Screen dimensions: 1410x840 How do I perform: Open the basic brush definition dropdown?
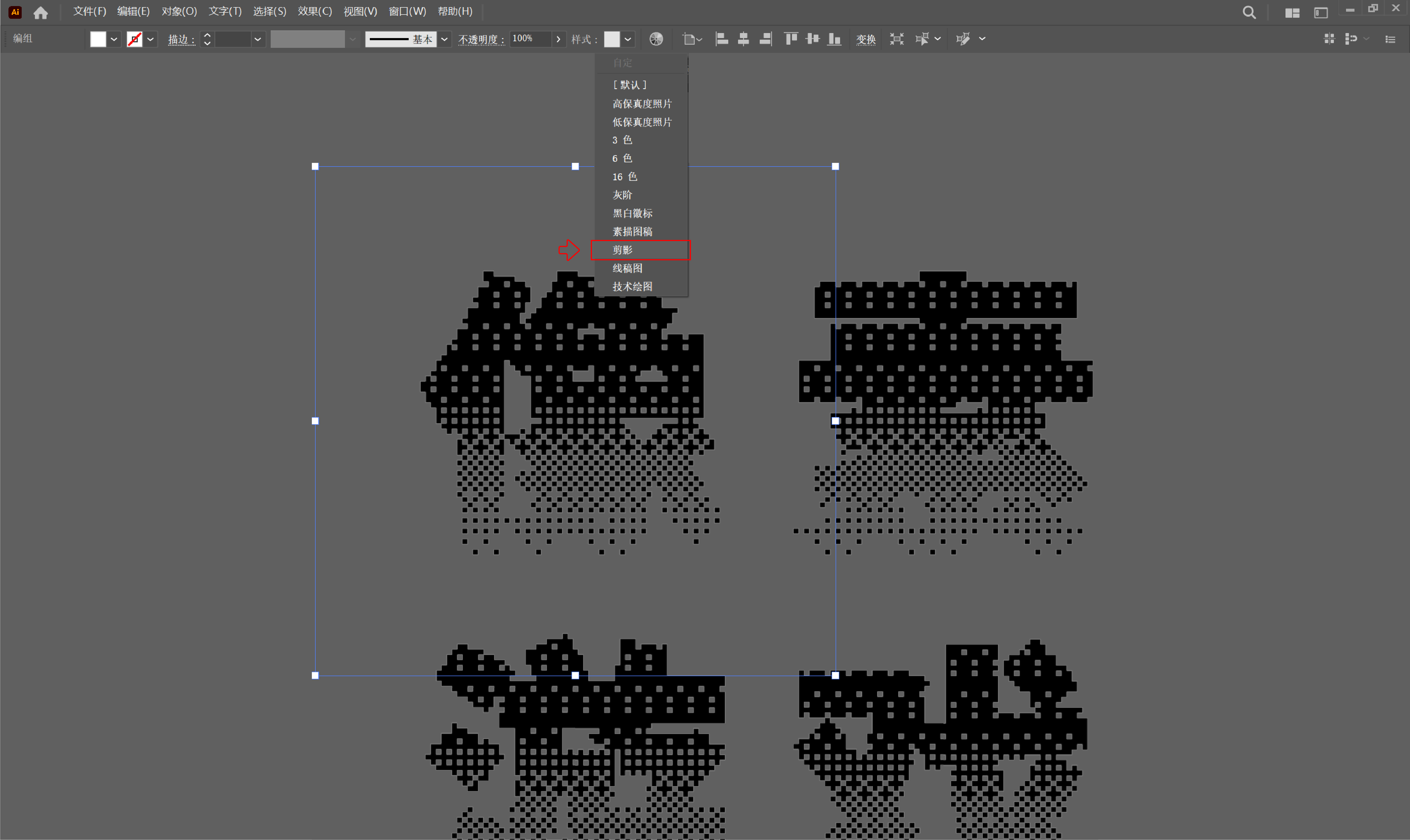pyautogui.click(x=444, y=39)
